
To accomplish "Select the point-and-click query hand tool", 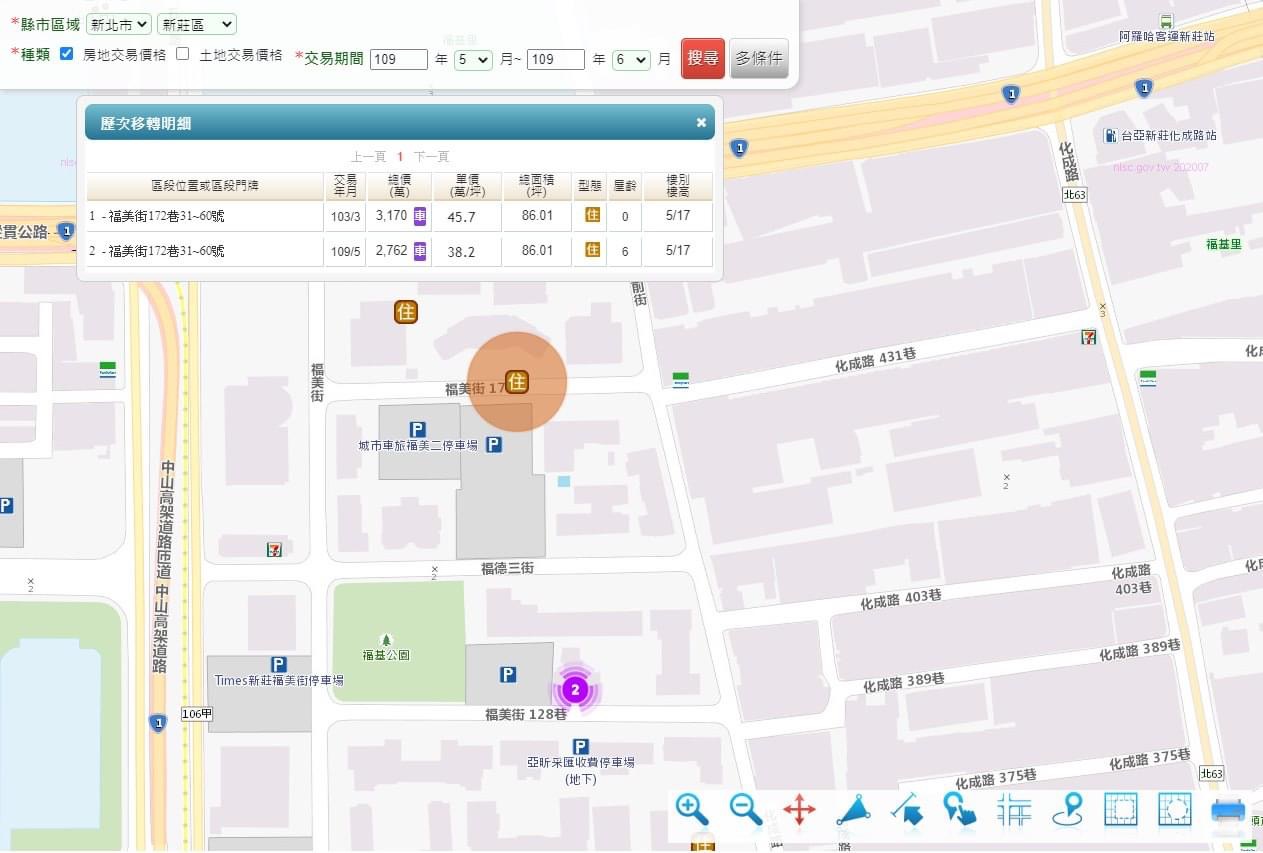I will [960, 809].
